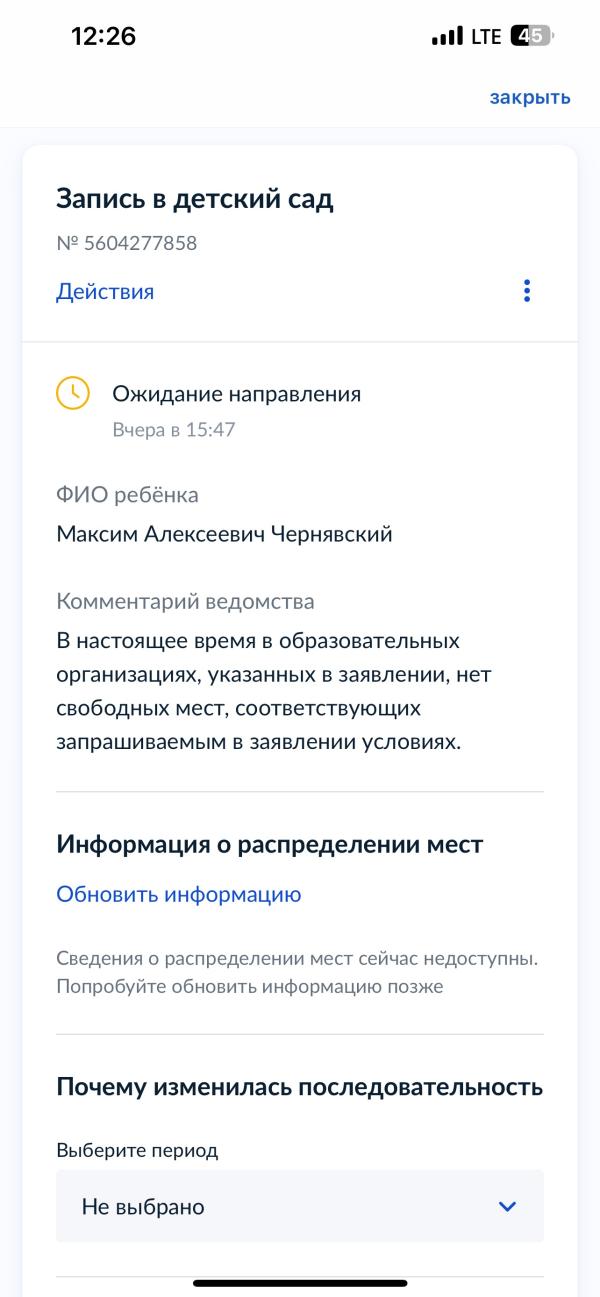Tap Почему изменилась последовательность heading
The width and height of the screenshot is (600, 1297).
[x=300, y=1087]
